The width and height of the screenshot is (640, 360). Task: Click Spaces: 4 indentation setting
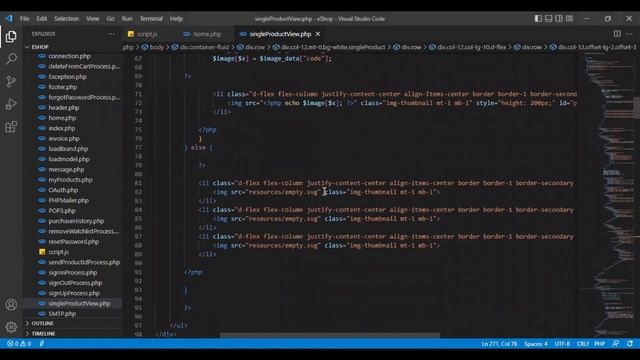[536, 344]
